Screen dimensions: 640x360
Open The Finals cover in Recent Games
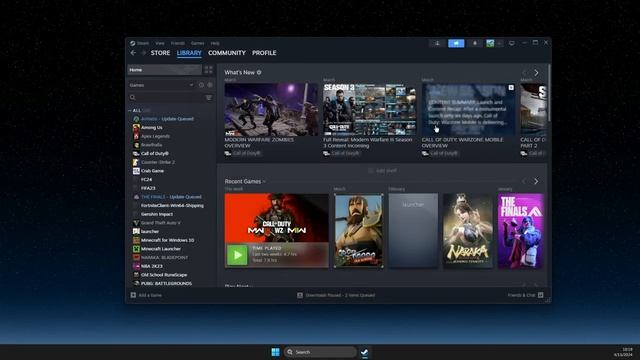click(x=520, y=231)
